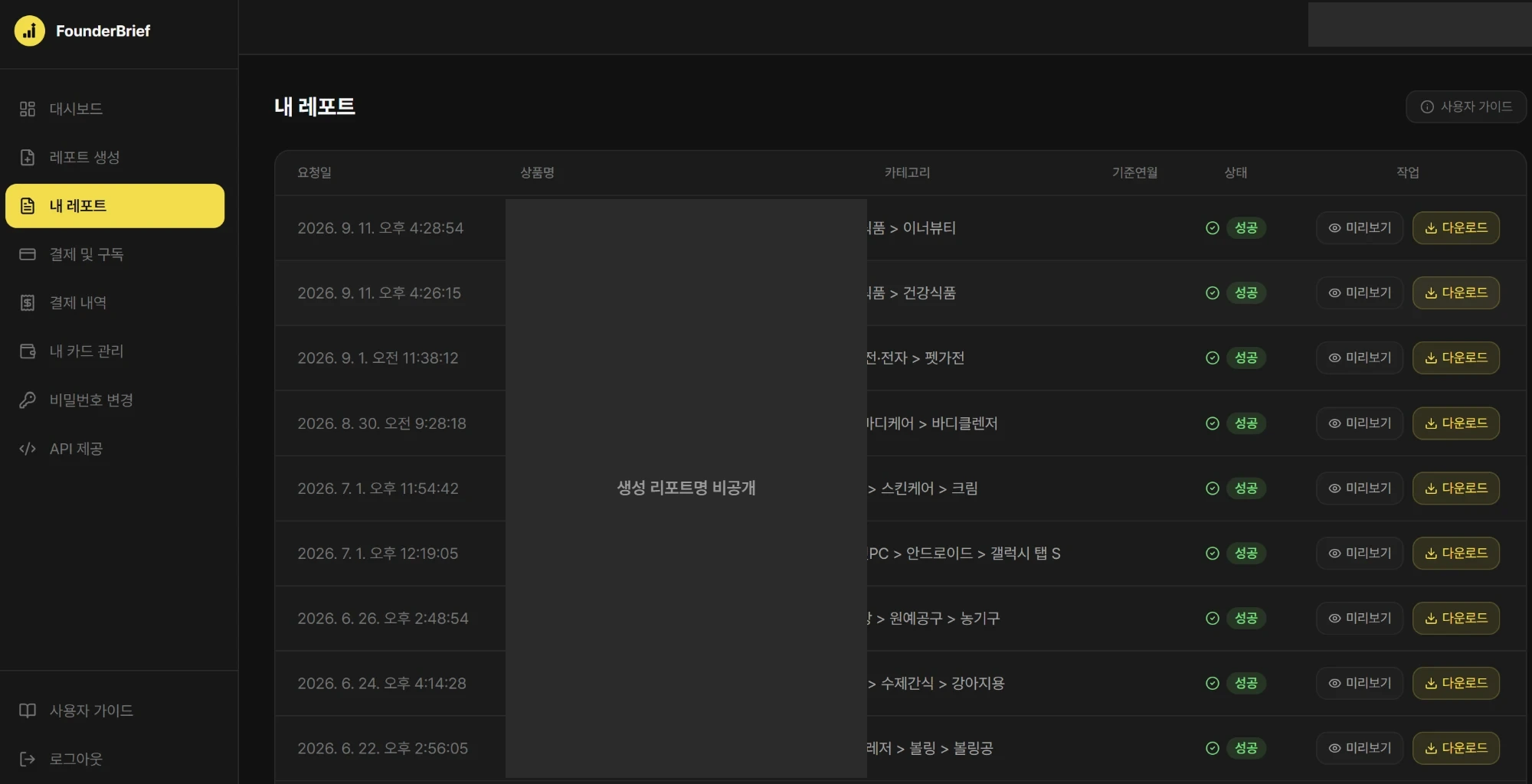Viewport: 1532px width, 784px height.
Task: Preview the 바디클렌저 report
Action: point(1360,423)
